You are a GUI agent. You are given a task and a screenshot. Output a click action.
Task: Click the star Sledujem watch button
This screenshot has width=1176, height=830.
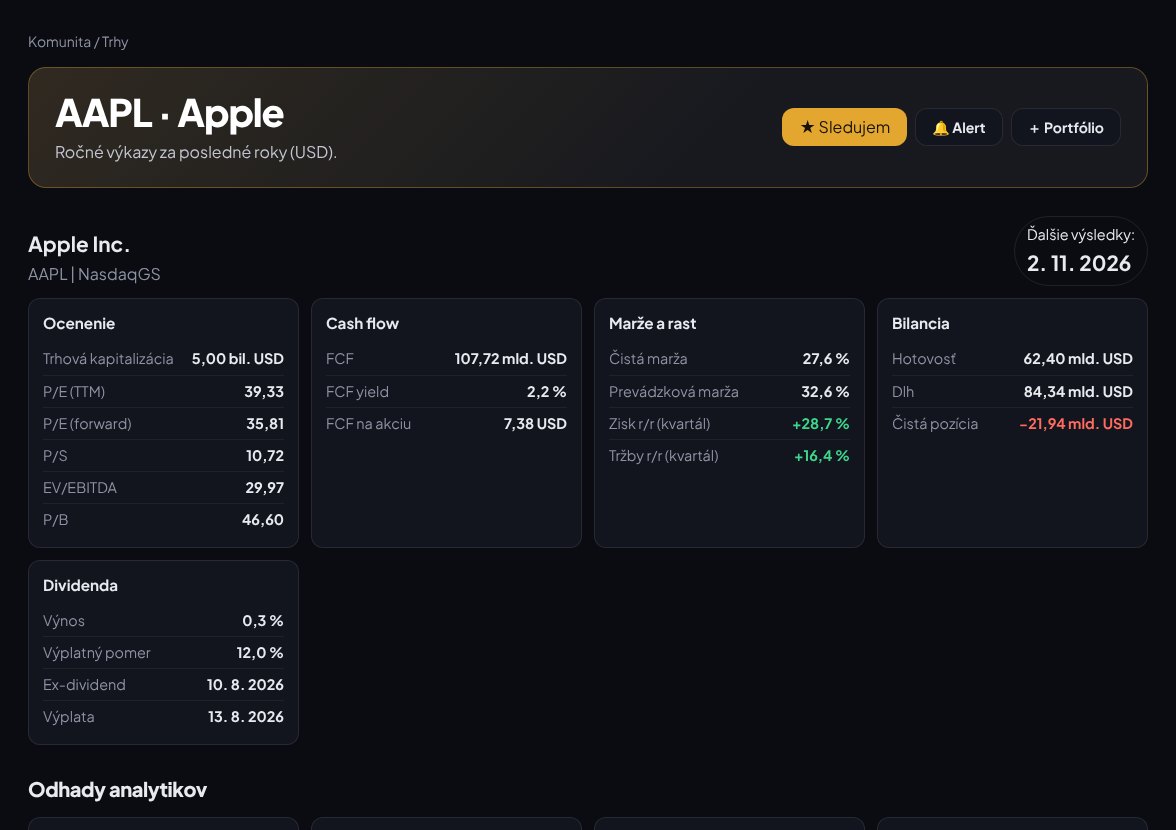844,127
